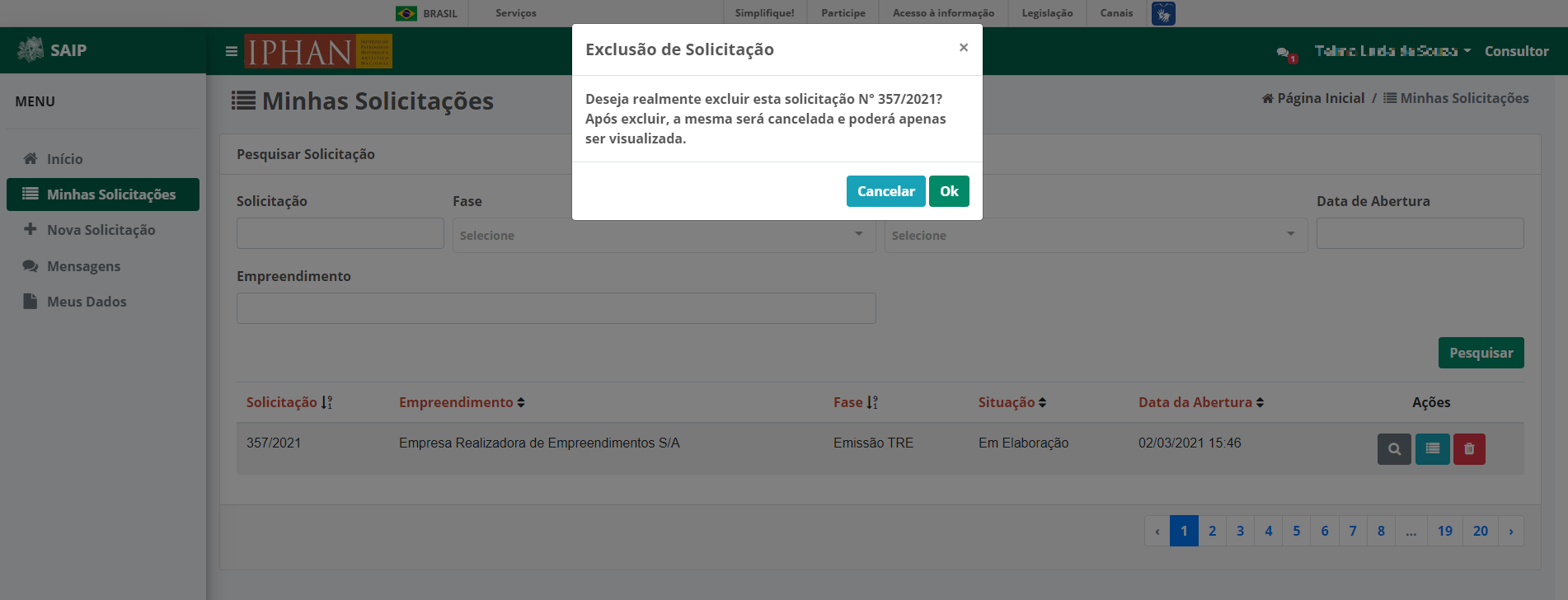
Task: Select pagination page 1
Action: 1184,531
